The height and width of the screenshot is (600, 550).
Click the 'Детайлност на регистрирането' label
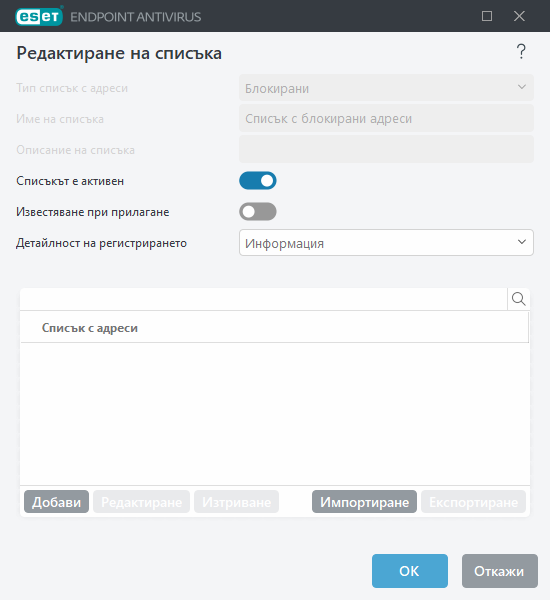click(x=101, y=243)
